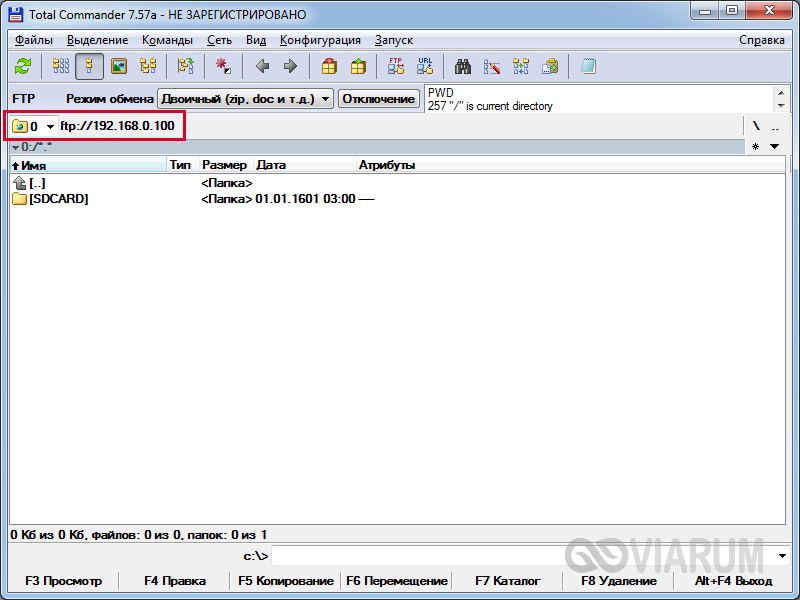Click the SDCARD folder icon

[19, 198]
